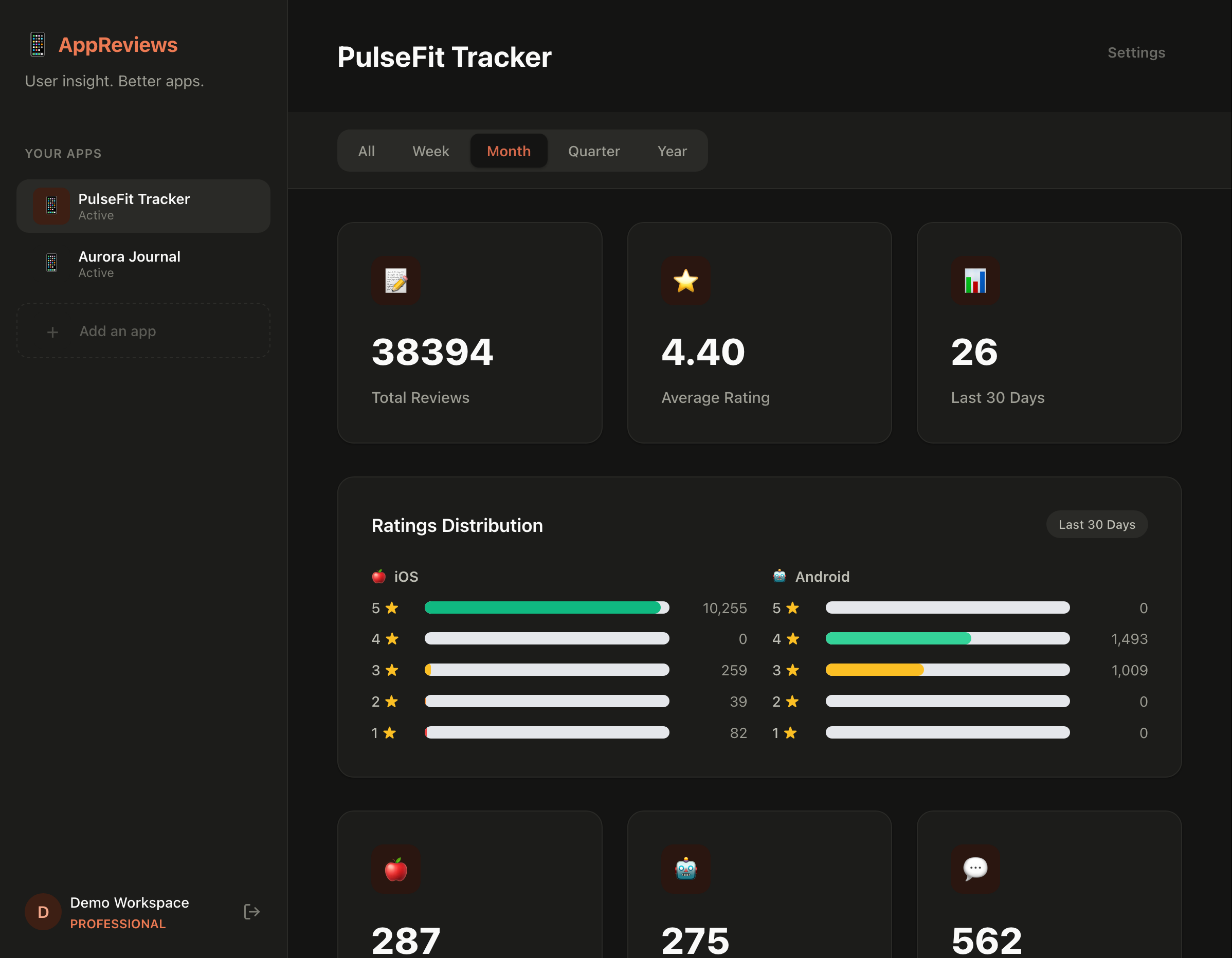Open the Last 30 Days filter pill
The image size is (1232, 958).
point(1097,524)
